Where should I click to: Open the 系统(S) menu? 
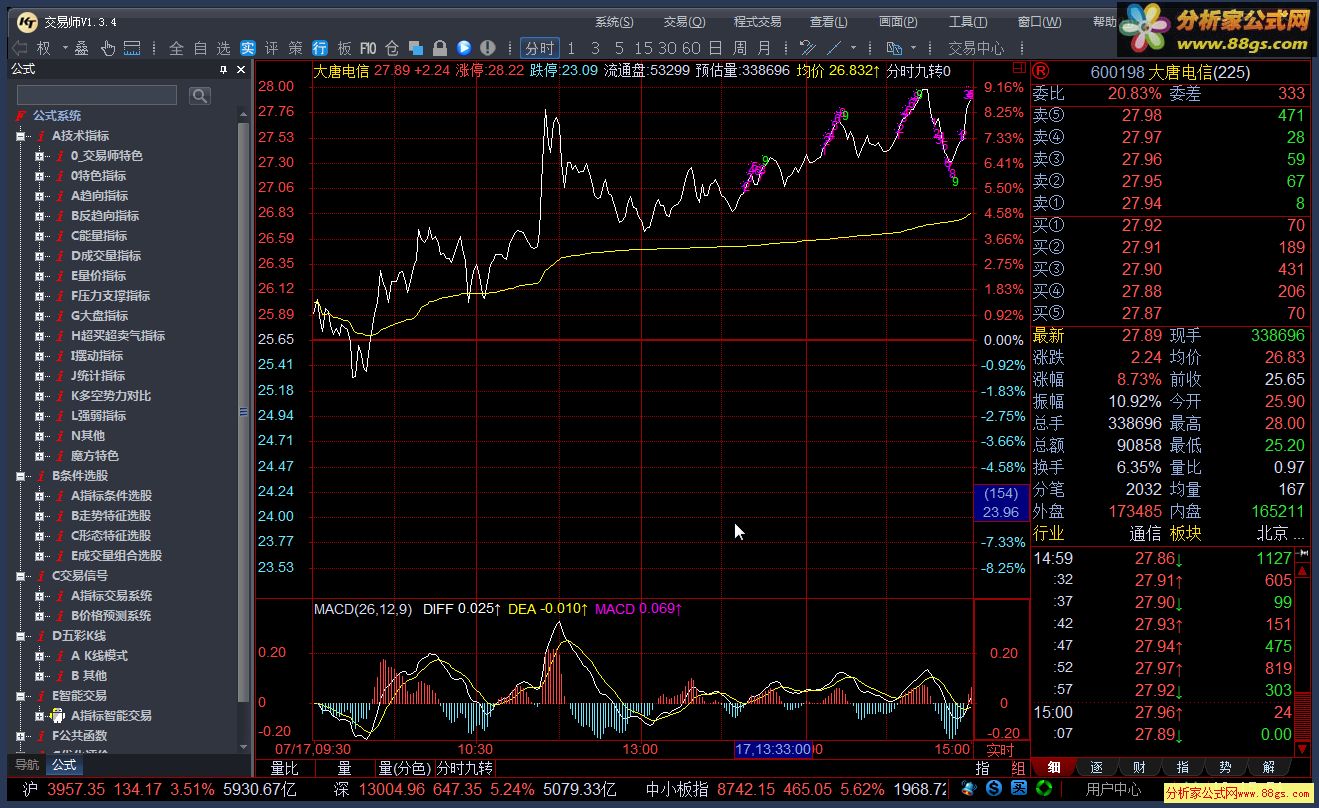[x=614, y=22]
